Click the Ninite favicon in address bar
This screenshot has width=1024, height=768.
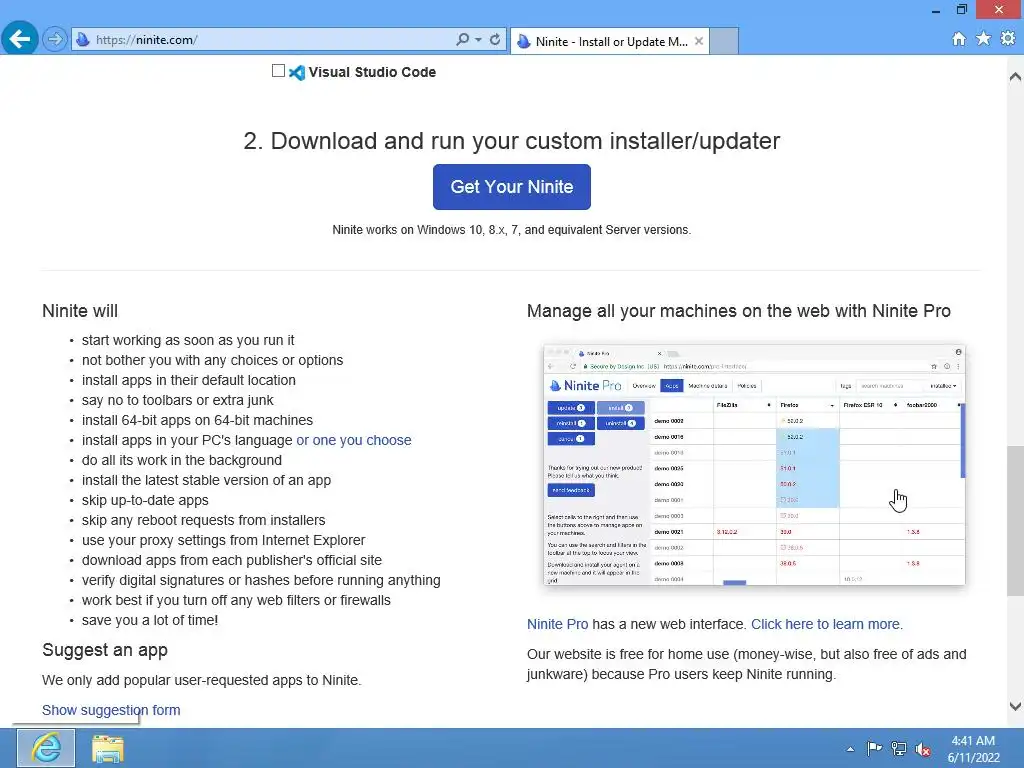pos(83,40)
